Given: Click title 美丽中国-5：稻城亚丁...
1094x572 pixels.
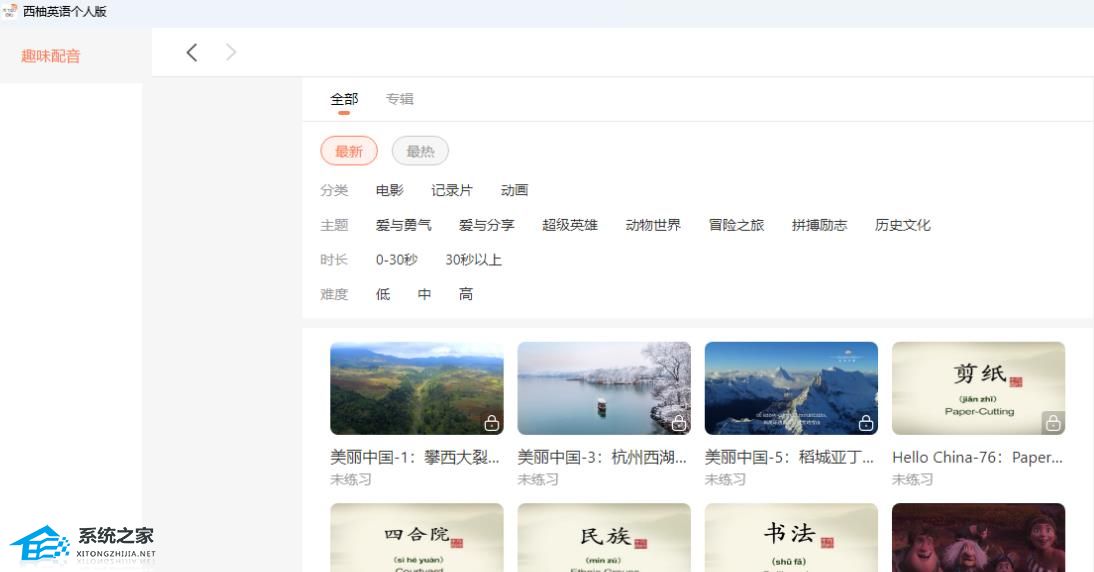Looking at the screenshot, I should (x=789, y=458).
